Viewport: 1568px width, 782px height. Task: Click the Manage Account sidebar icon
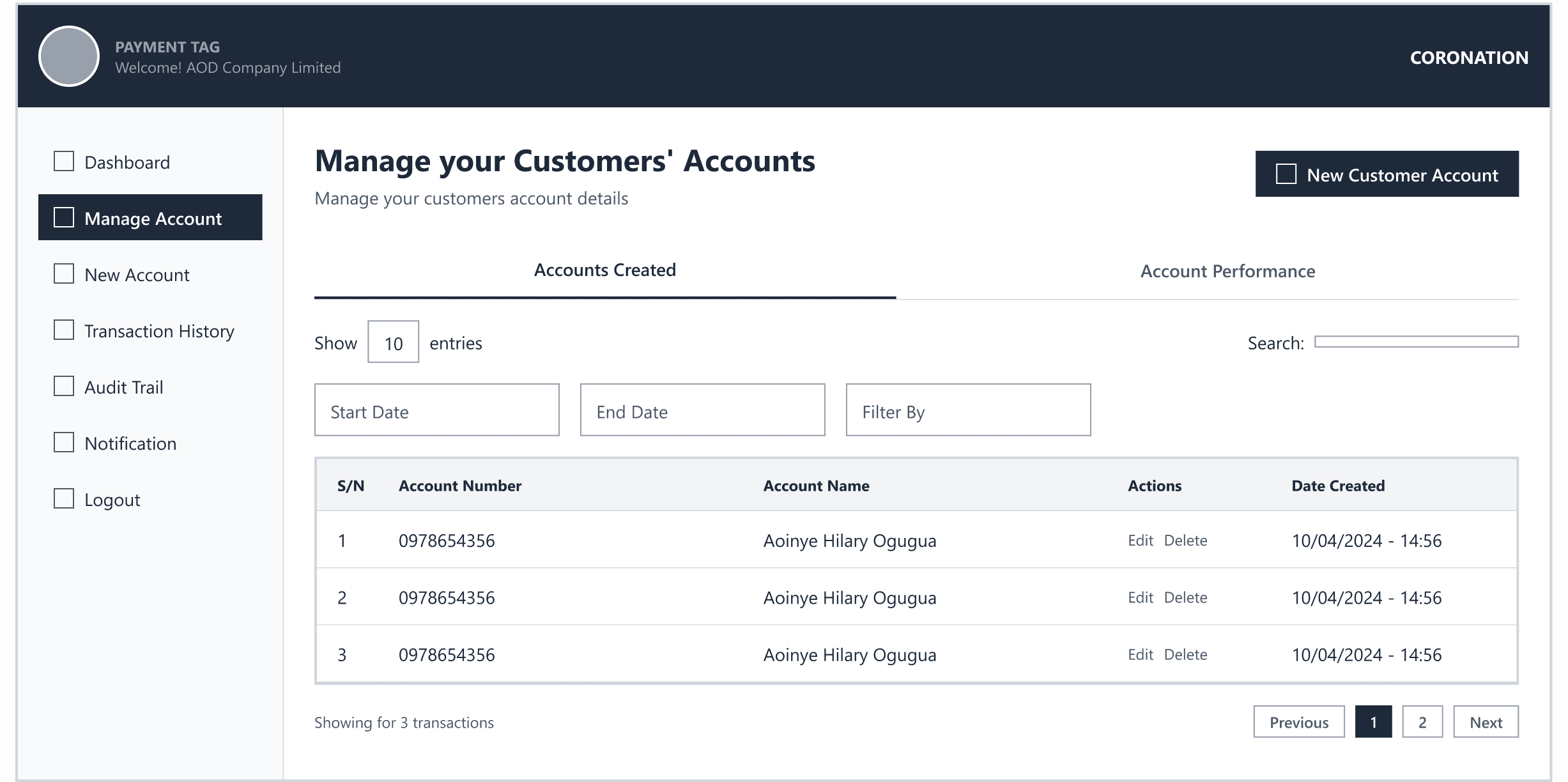coord(64,217)
